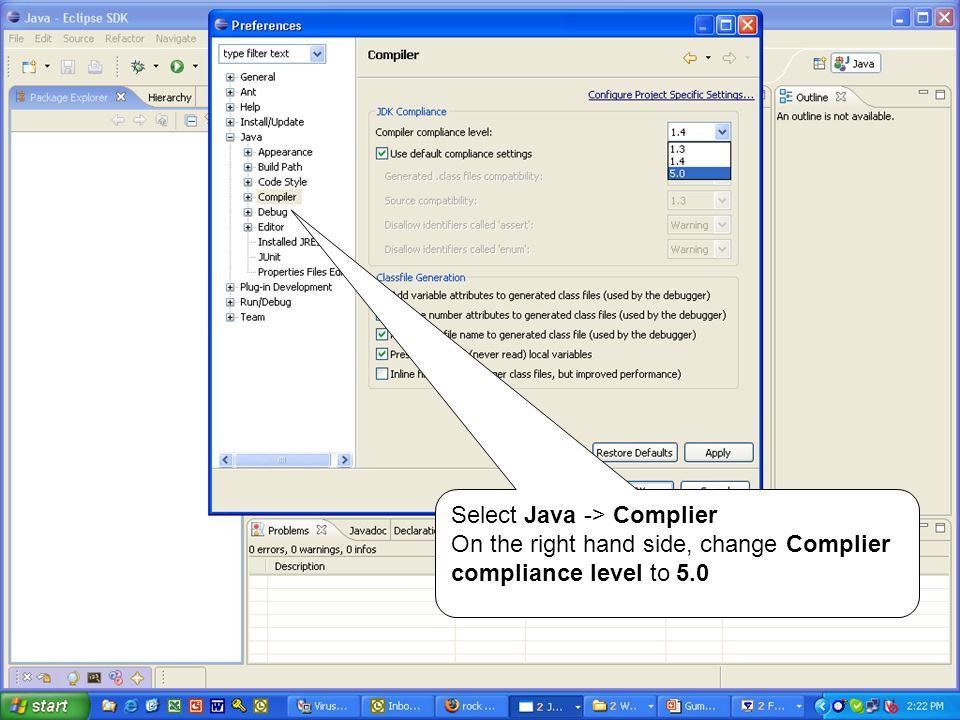Click the blue-red circles fast view icon
The image size is (960, 720).
[116, 678]
